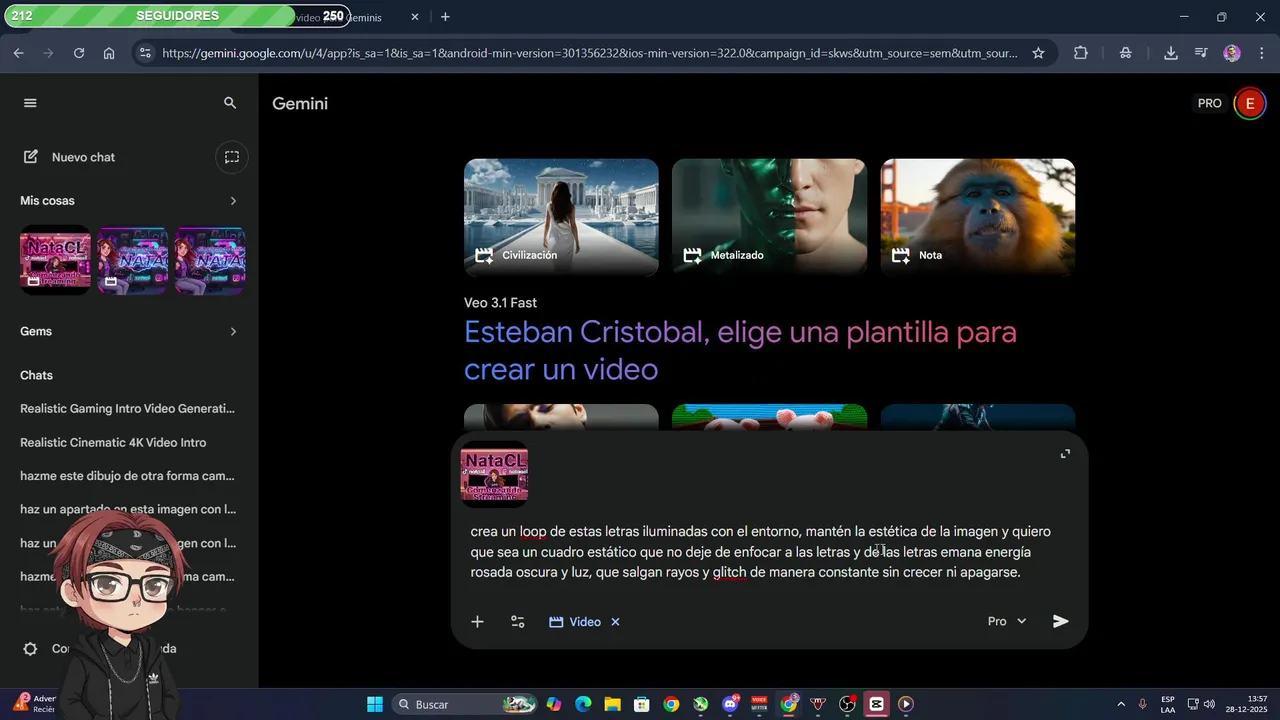Close the current Gemini tab

pyautogui.click(x=416, y=17)
